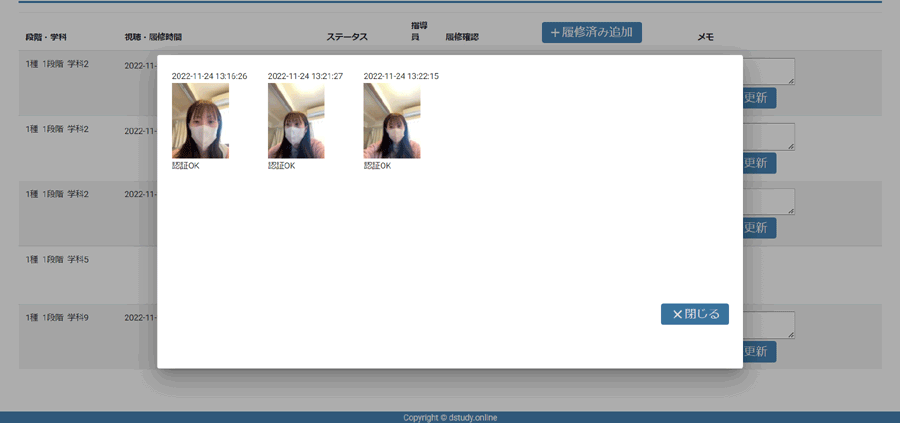This screenshot has width=900, height=423.
Task: Click the 履修確認 column header
Action: [462, 37]
